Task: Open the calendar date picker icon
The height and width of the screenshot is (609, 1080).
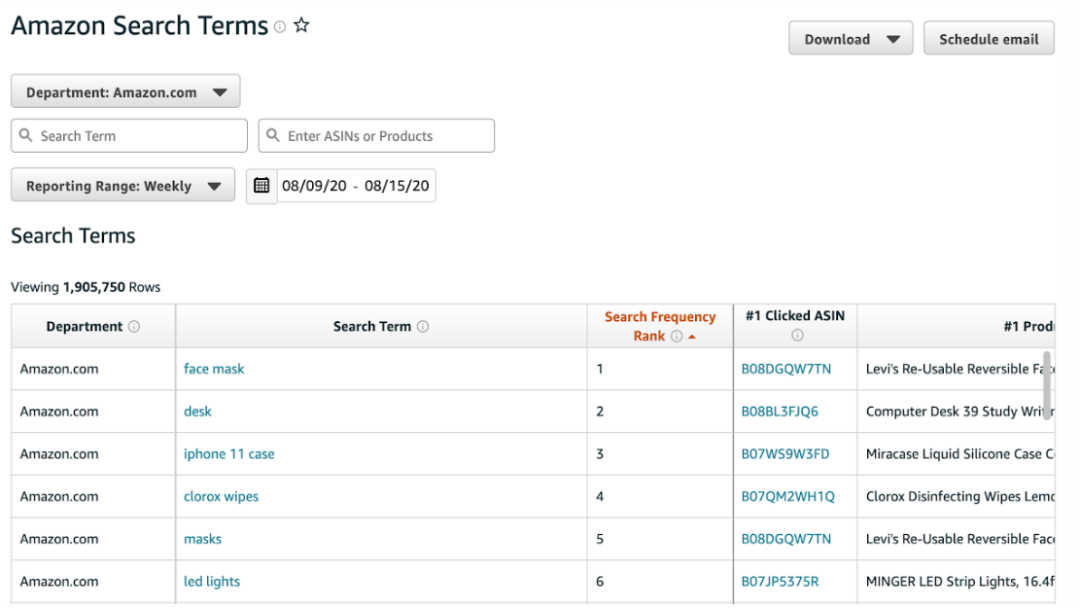Action: click(261, 185)
